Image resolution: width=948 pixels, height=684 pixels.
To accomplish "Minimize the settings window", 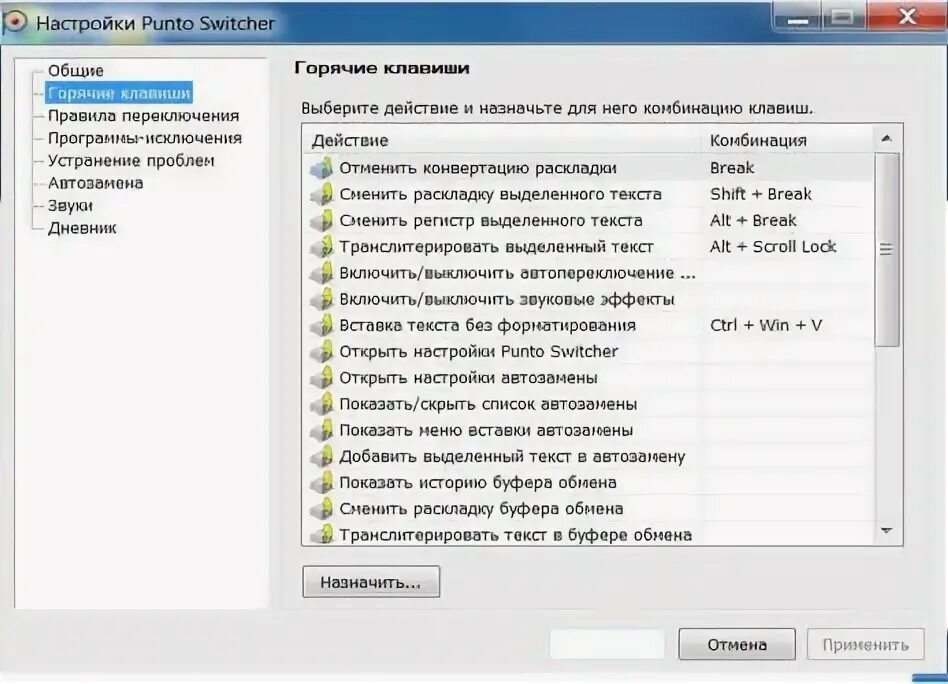I will click(x=797, y=17).
